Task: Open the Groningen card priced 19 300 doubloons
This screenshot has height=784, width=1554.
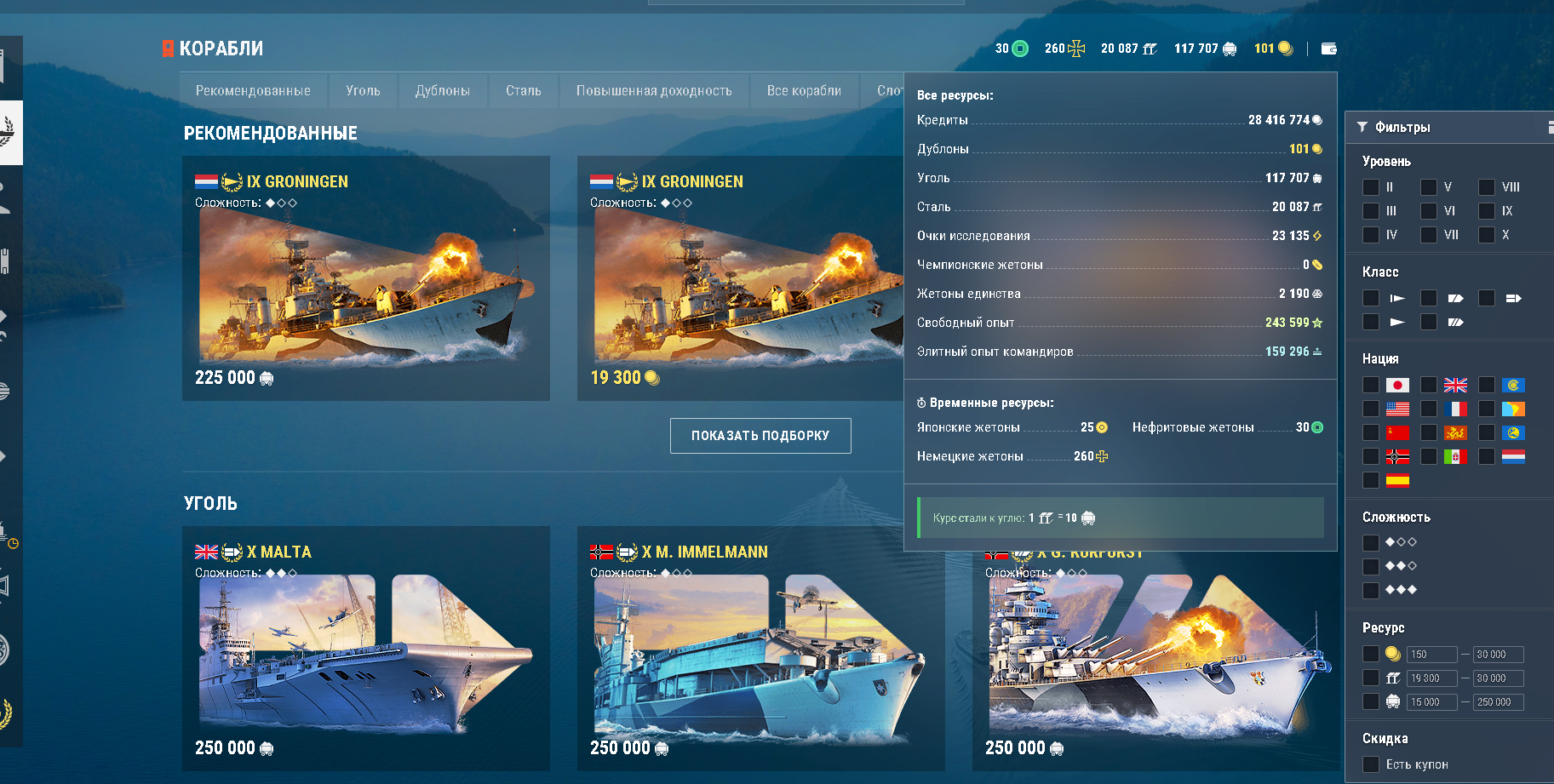Action: tap(741, 278)
